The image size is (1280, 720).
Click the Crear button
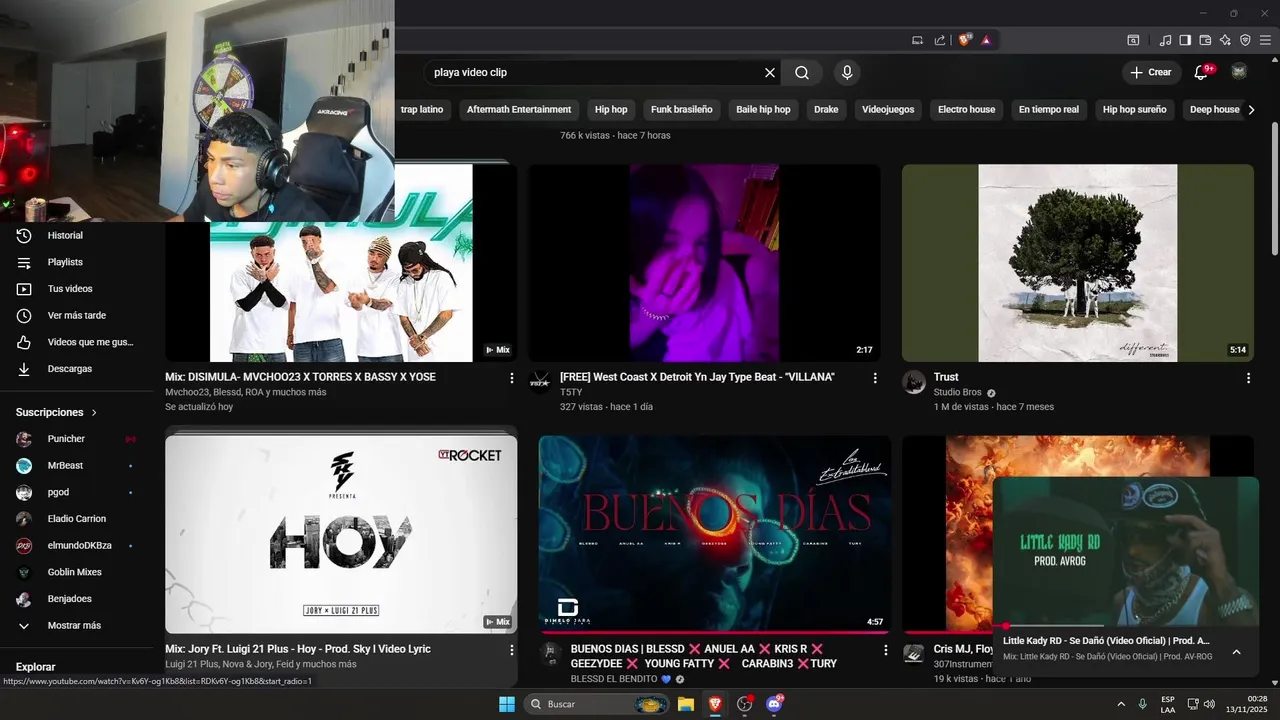click(x=1150, y=72)
